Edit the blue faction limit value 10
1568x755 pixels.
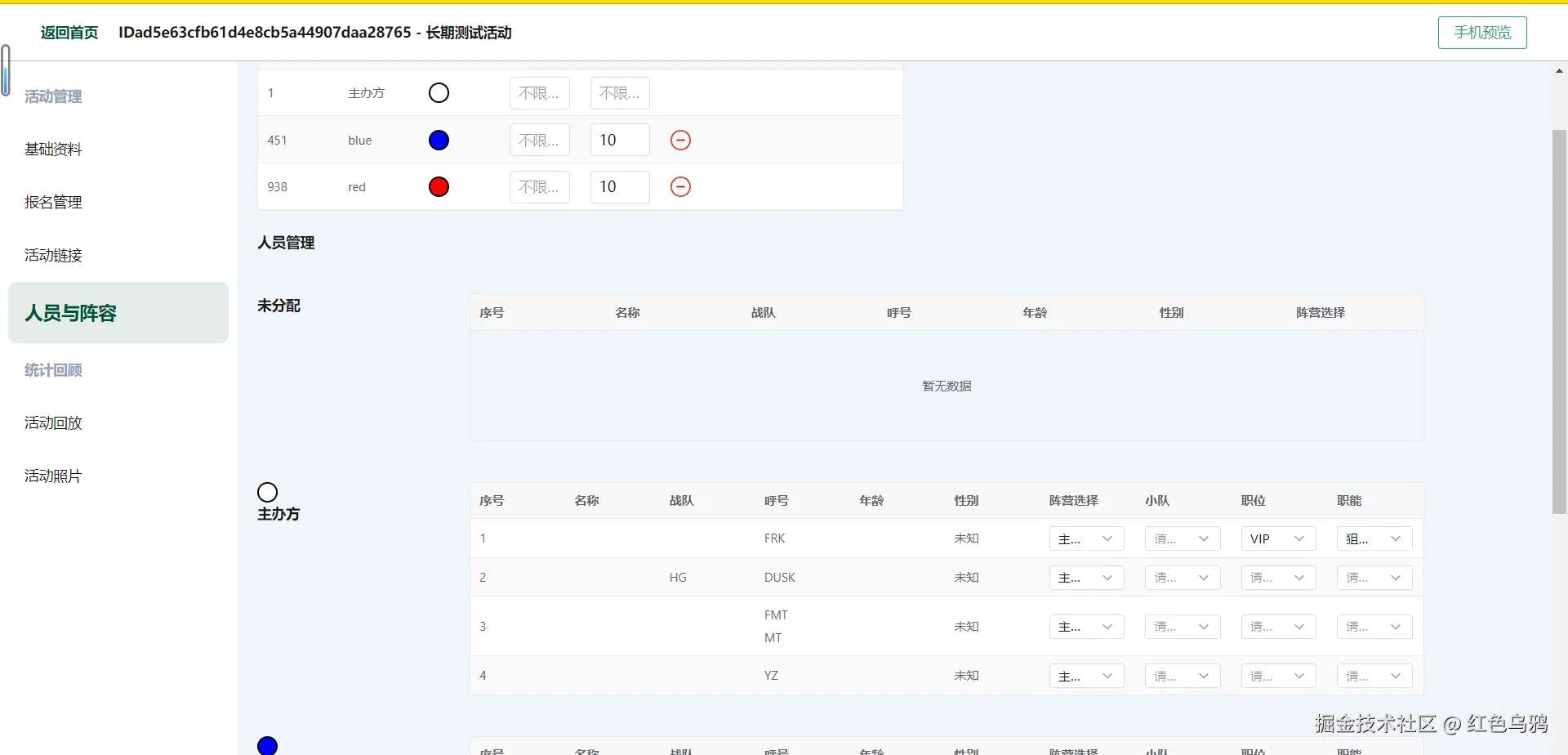click(x=620, y=141)
